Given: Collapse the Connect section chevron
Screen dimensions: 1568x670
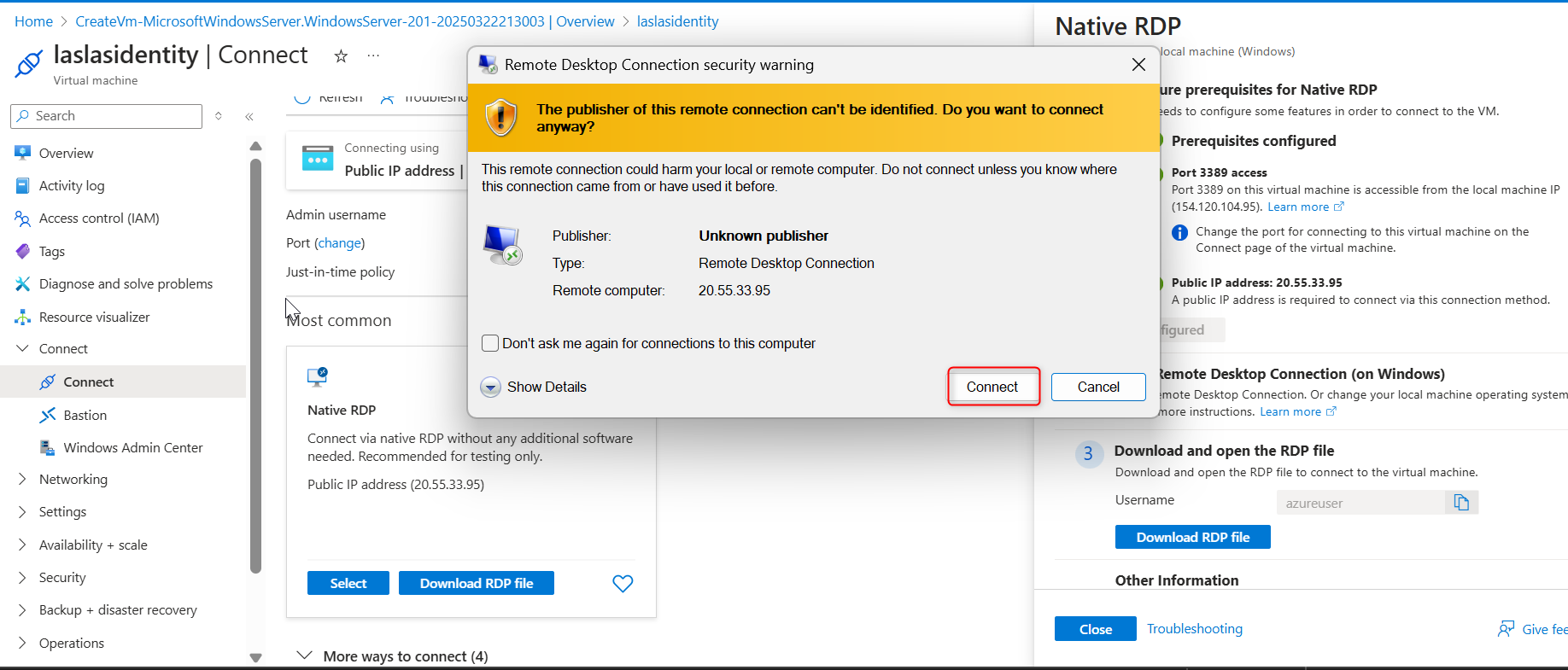Looking at the screenshot, I should [23, 348].
